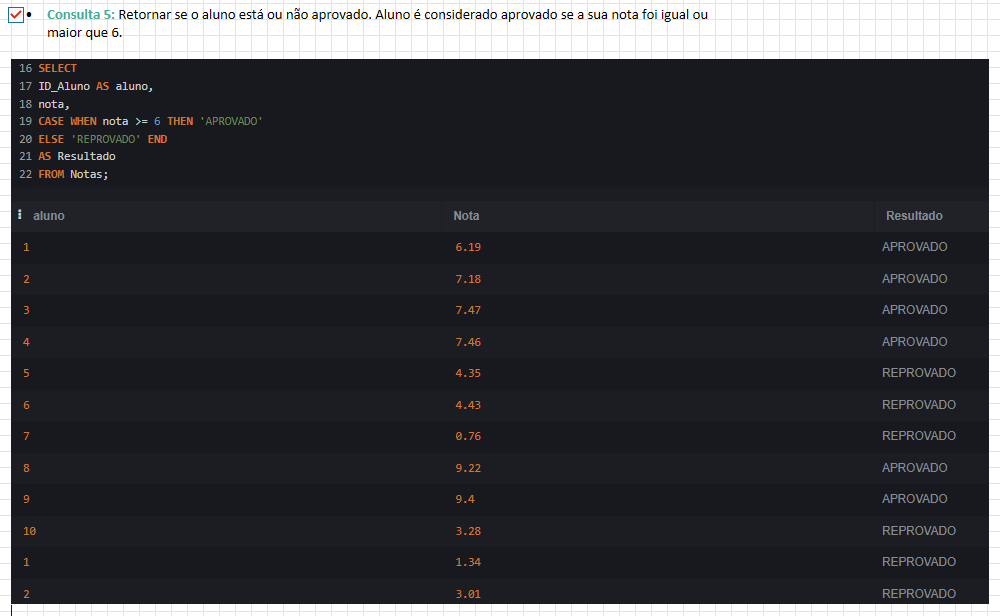Select the nota cell 7.46
1000x616 pixels.
[468, 342]
